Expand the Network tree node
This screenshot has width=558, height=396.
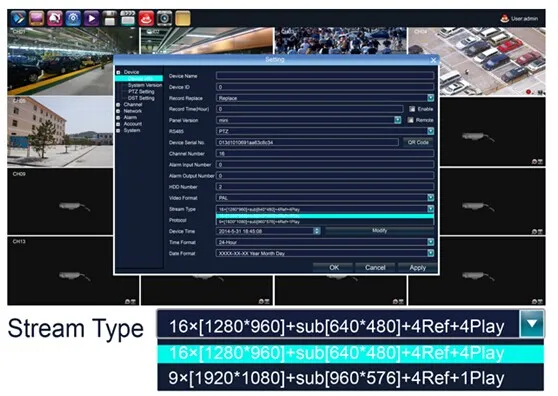coord(118,111)
